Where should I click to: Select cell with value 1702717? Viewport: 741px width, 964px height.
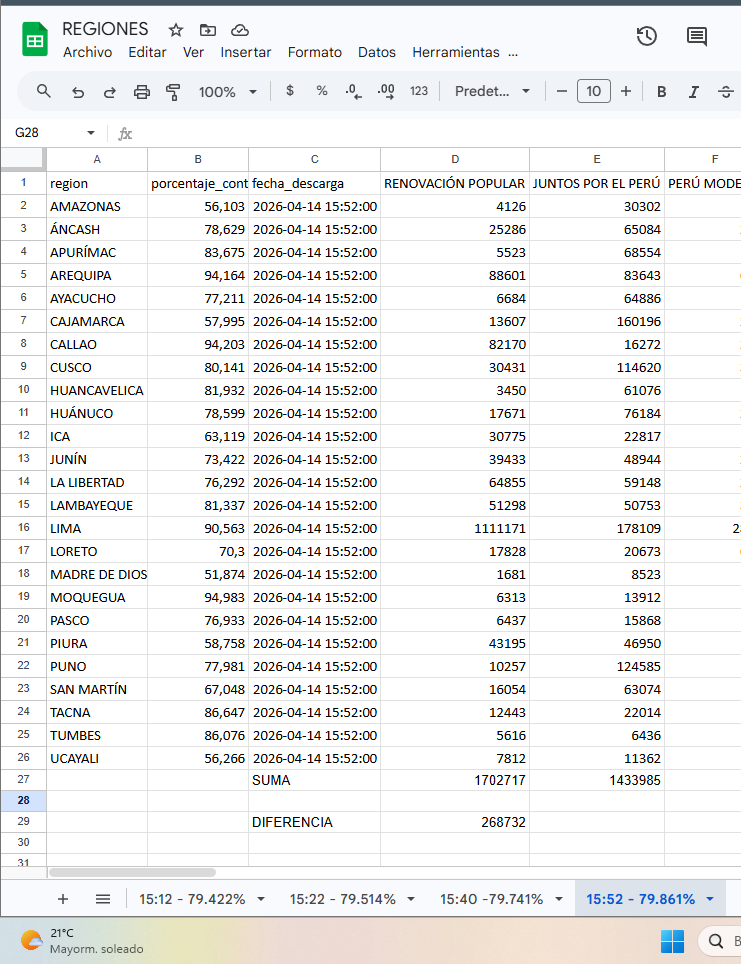coord(455,780)
